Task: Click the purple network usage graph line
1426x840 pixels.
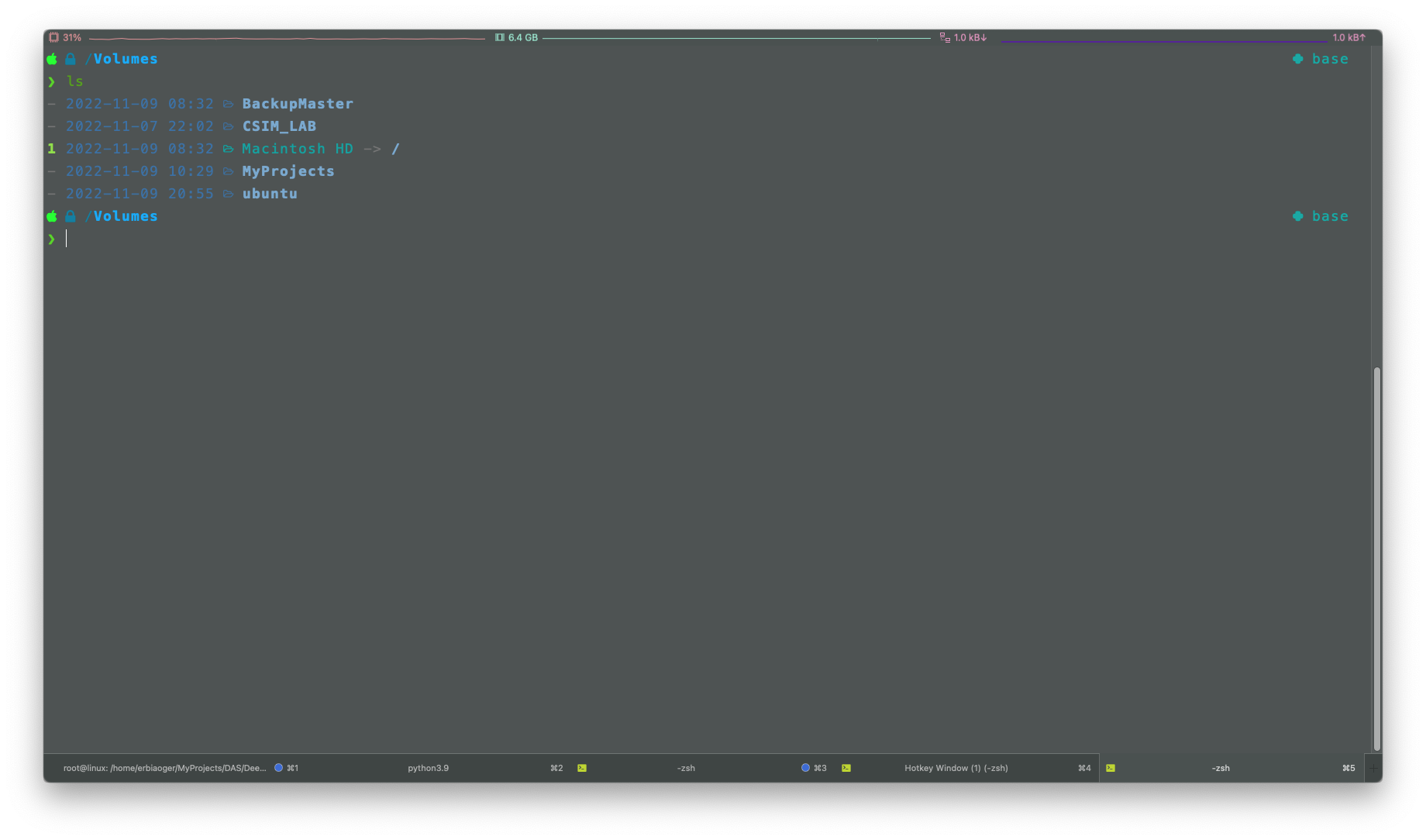Action: [1162, 40]
